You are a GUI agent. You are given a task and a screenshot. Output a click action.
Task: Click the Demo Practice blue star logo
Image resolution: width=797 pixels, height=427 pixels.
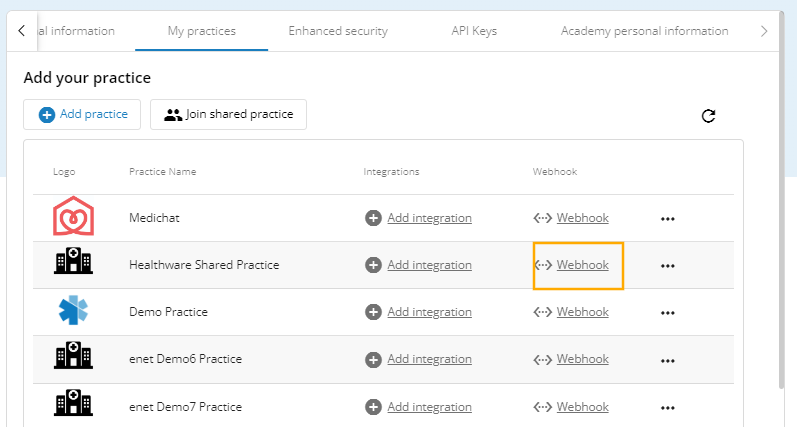tap(73, 311)
